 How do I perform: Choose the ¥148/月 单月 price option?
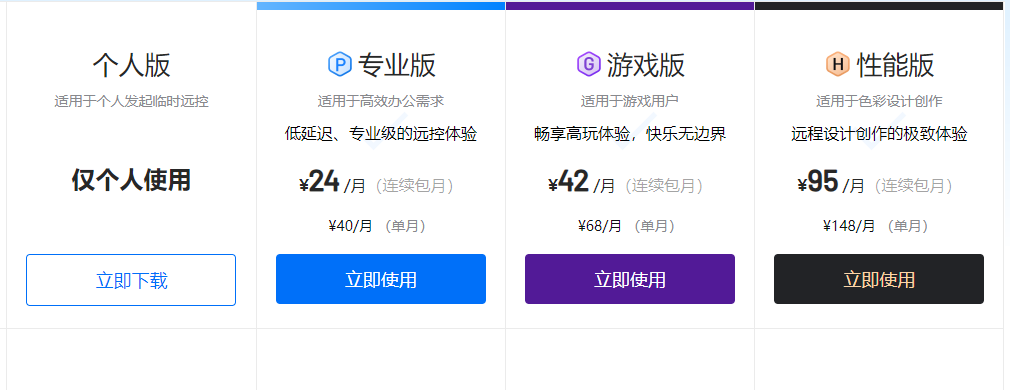pyautogui.click(x=875, y=226)
